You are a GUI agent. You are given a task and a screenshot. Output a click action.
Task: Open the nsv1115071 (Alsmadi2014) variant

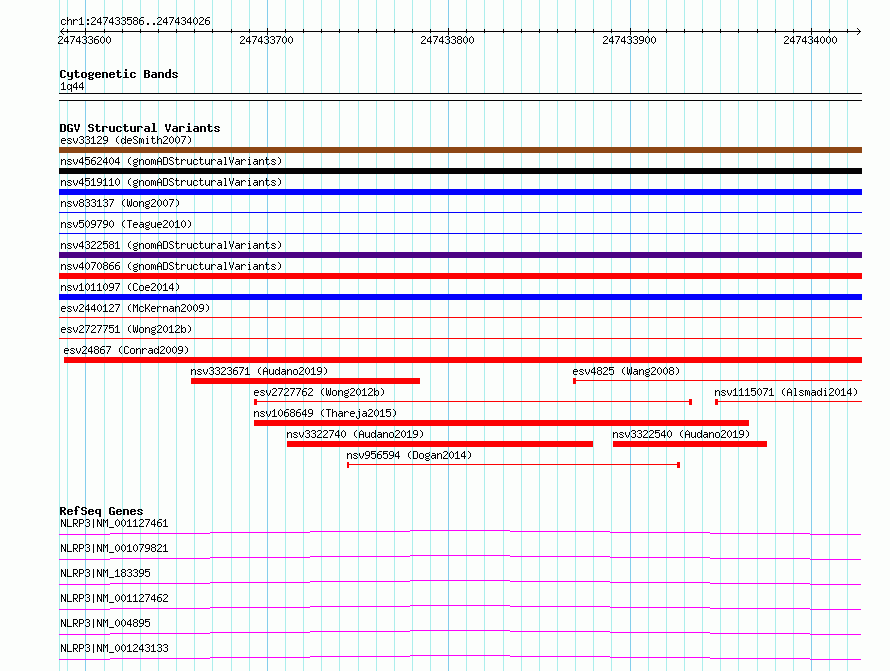pos(786,392)
